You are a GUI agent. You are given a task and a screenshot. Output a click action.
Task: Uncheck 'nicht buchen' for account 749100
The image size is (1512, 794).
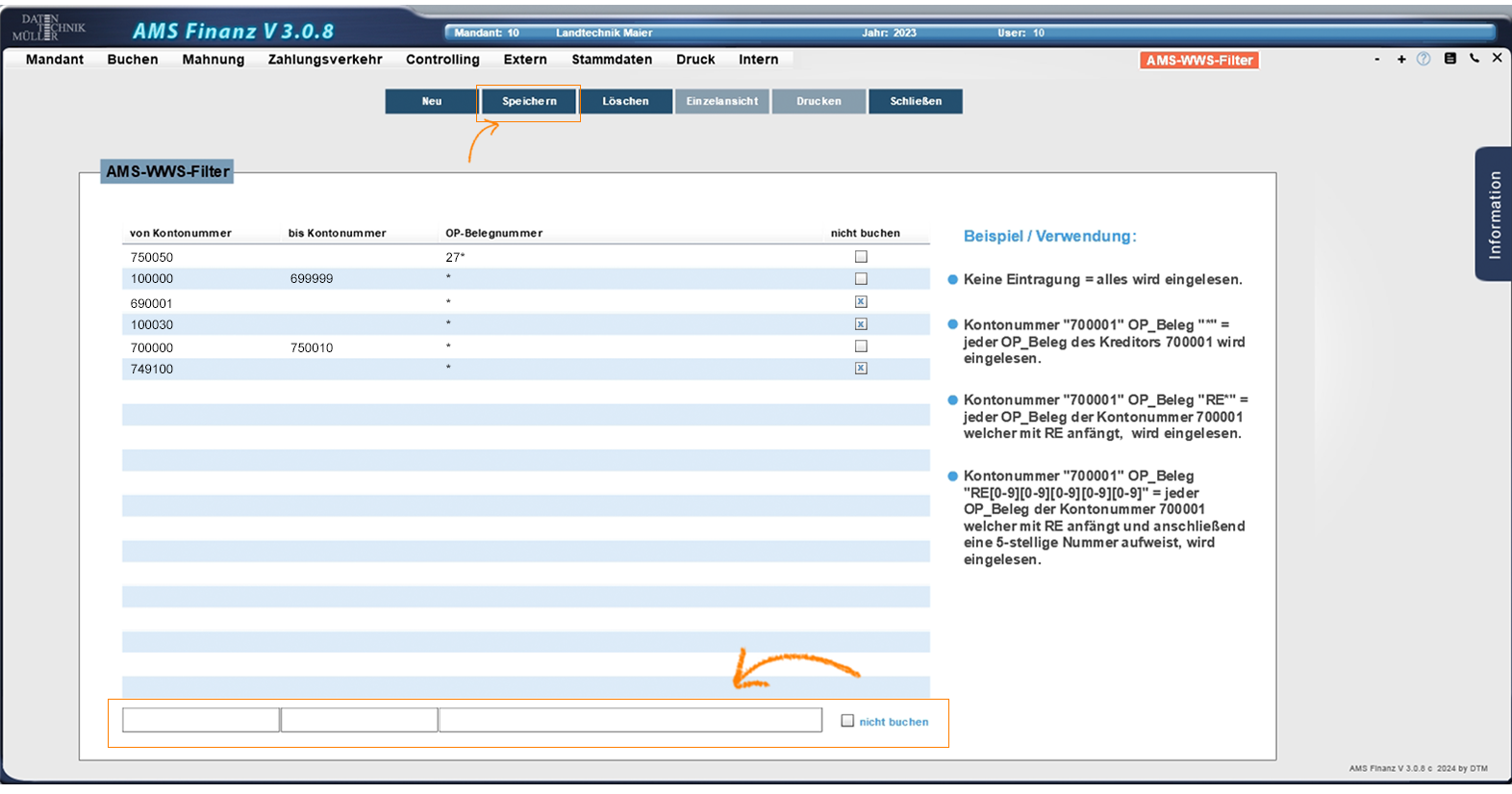(x=861, y=369)
